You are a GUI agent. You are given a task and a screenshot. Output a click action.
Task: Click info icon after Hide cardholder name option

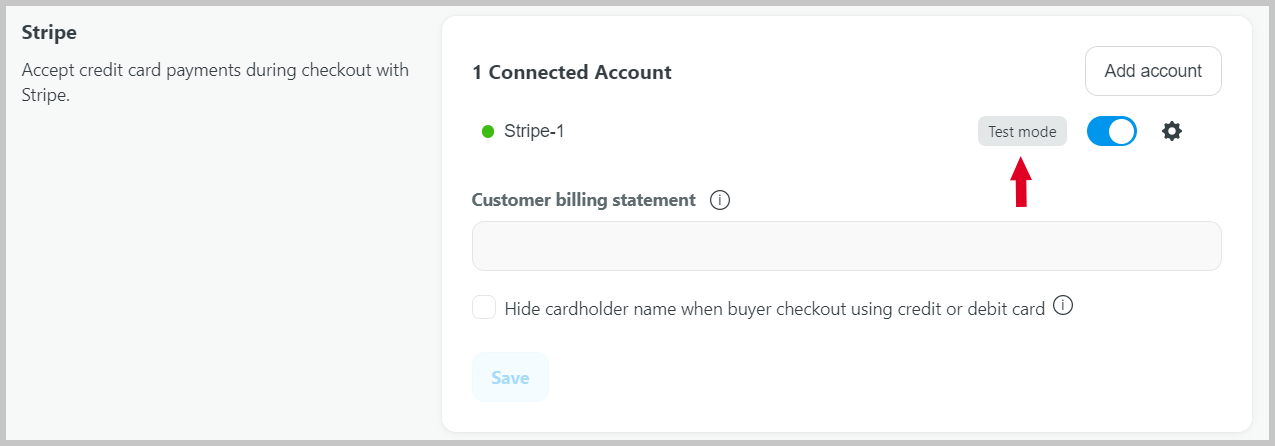point(1064,307)
